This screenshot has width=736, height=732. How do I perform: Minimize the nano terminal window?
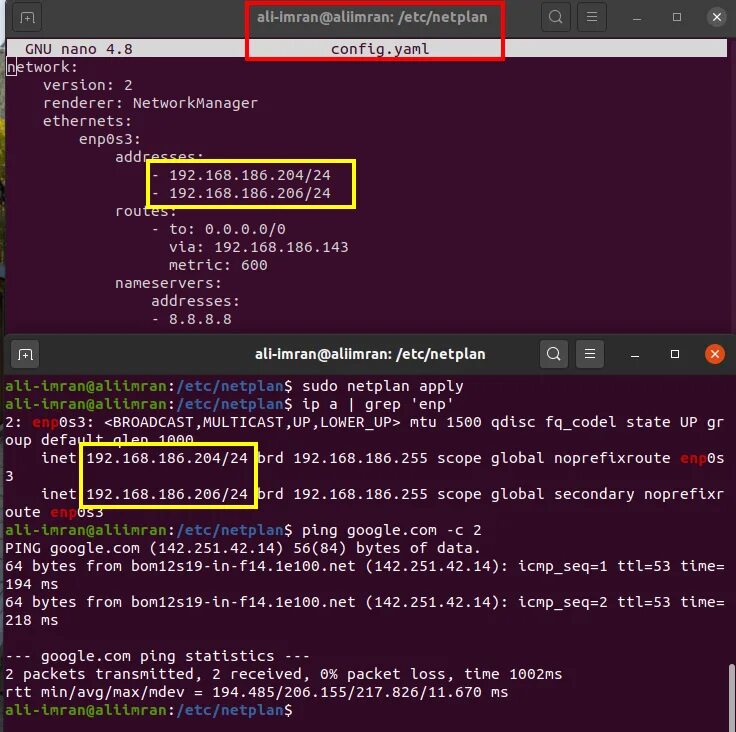click(636, 18)
